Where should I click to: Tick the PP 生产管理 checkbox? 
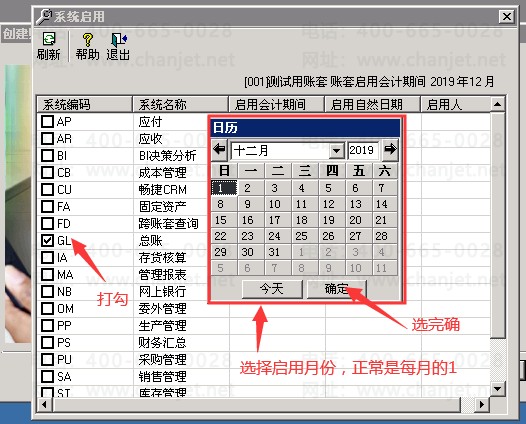point(47,325)
